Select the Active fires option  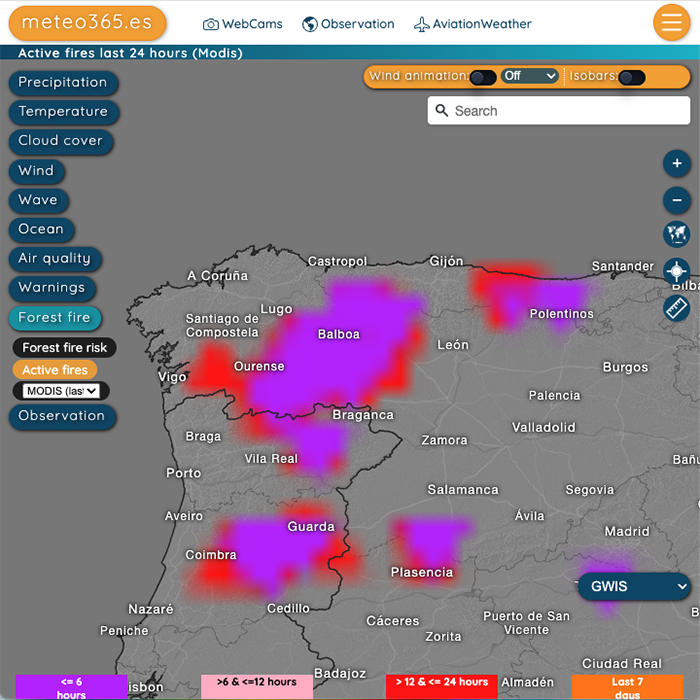tap(55, 370)
